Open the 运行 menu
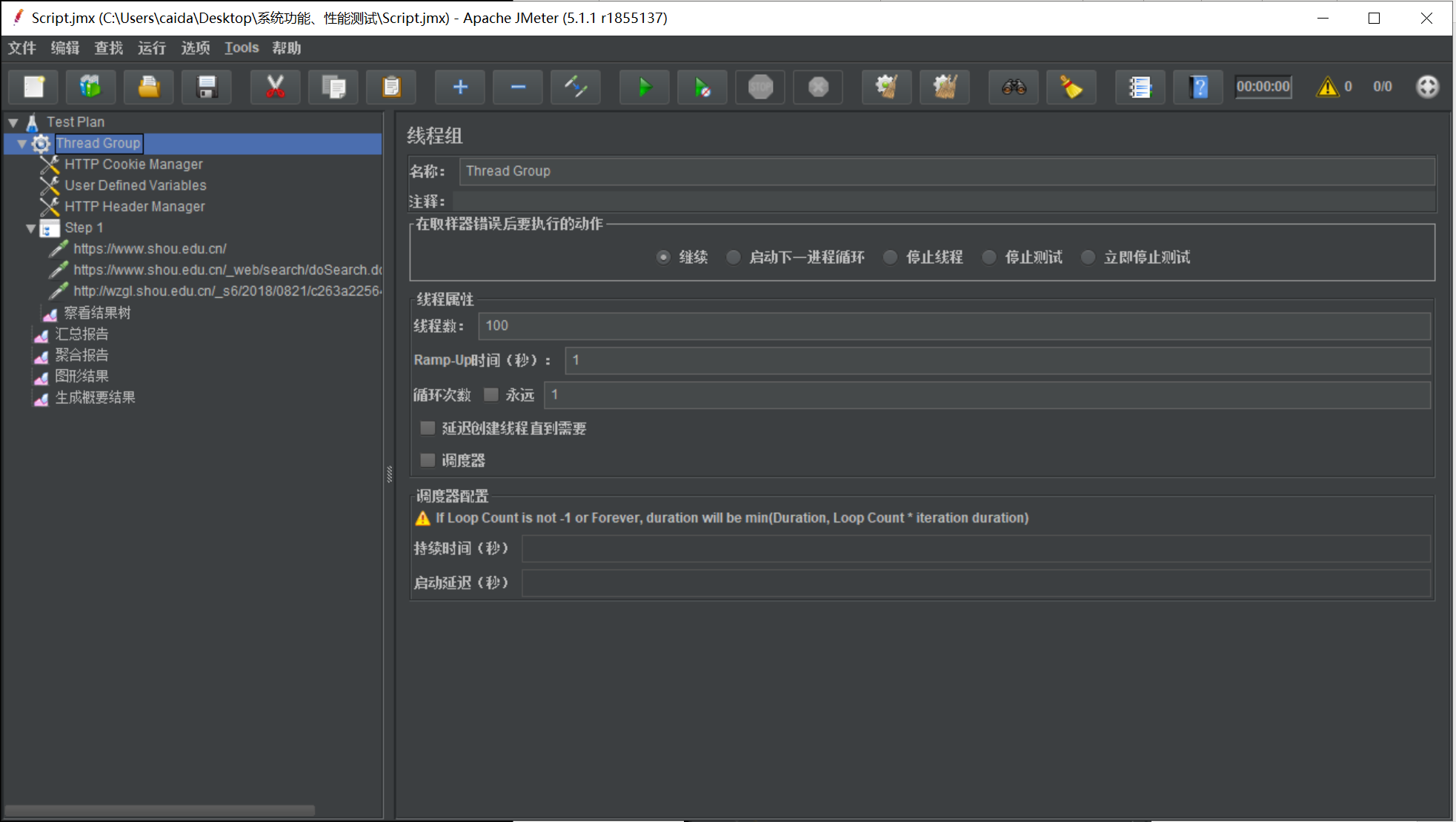Screen dimensions: 1456x822 pos(152,48)
